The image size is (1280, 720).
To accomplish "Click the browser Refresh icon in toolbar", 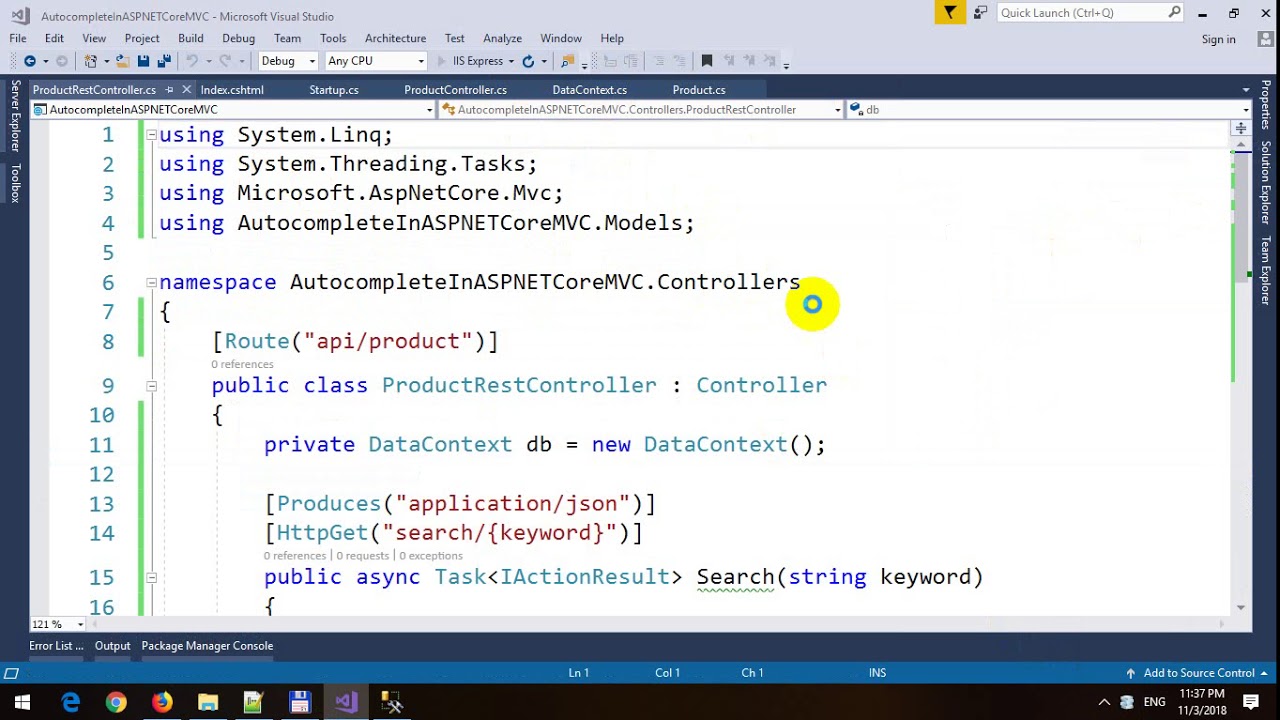I will (528, 61).
